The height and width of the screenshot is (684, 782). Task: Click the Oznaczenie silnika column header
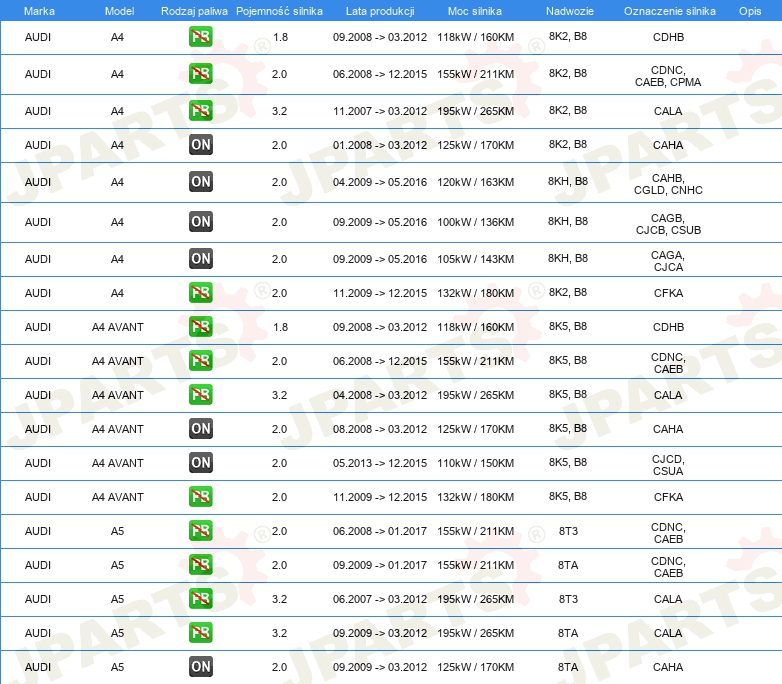[x=669, y=11]
